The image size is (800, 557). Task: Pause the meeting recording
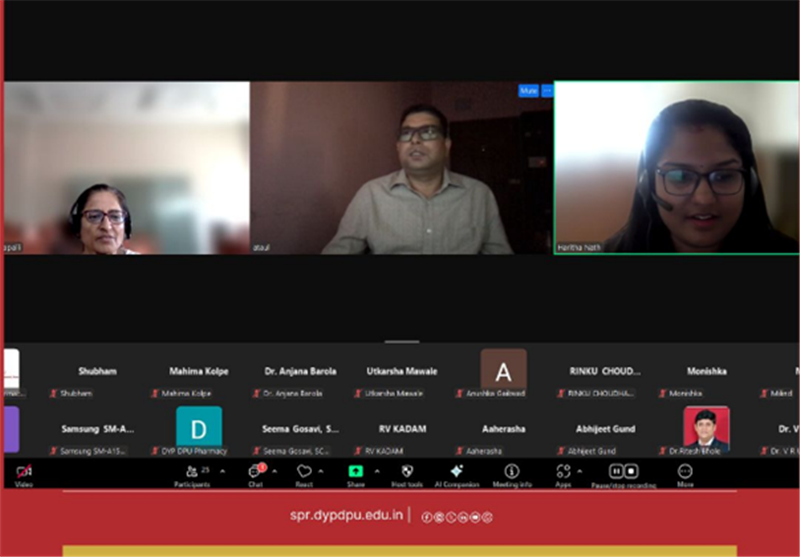click(616, 471)
